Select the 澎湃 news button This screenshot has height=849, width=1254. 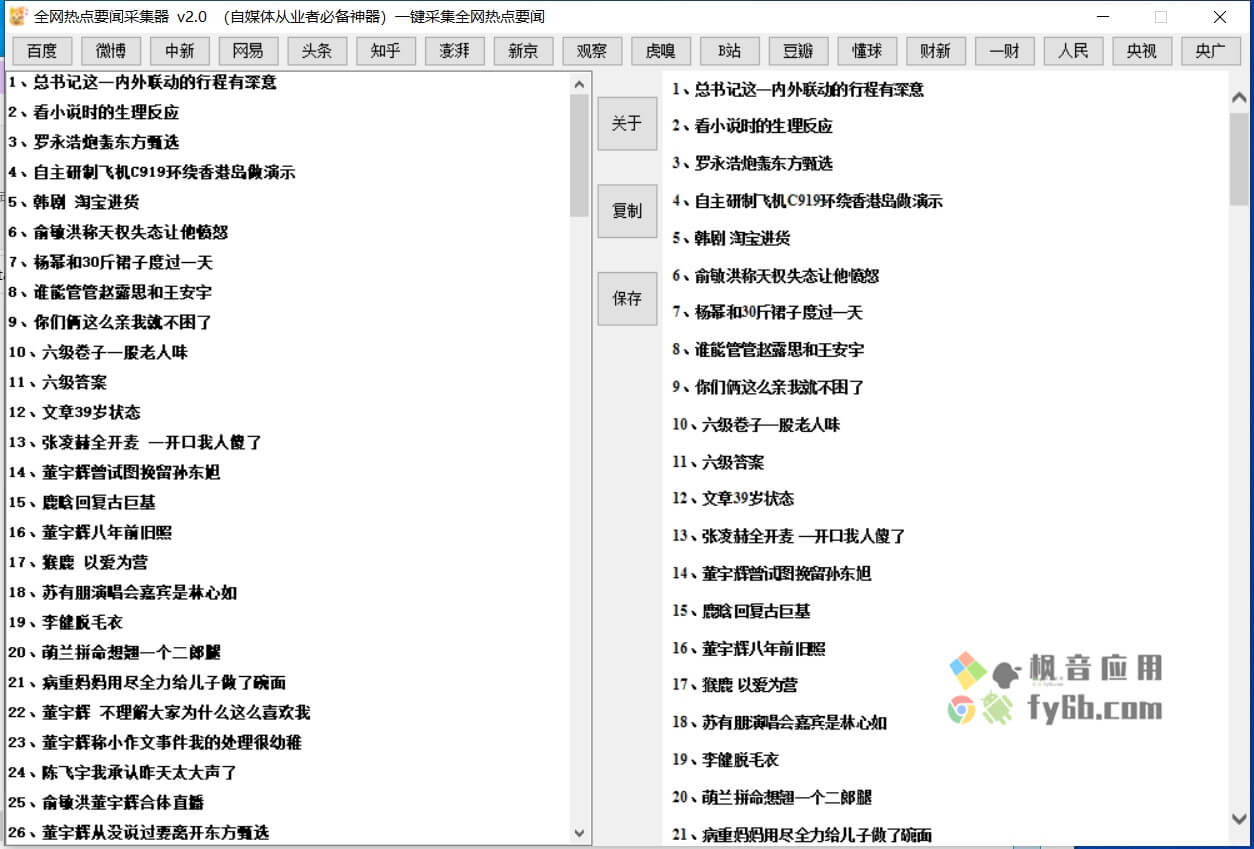click(x=454, y=51)
